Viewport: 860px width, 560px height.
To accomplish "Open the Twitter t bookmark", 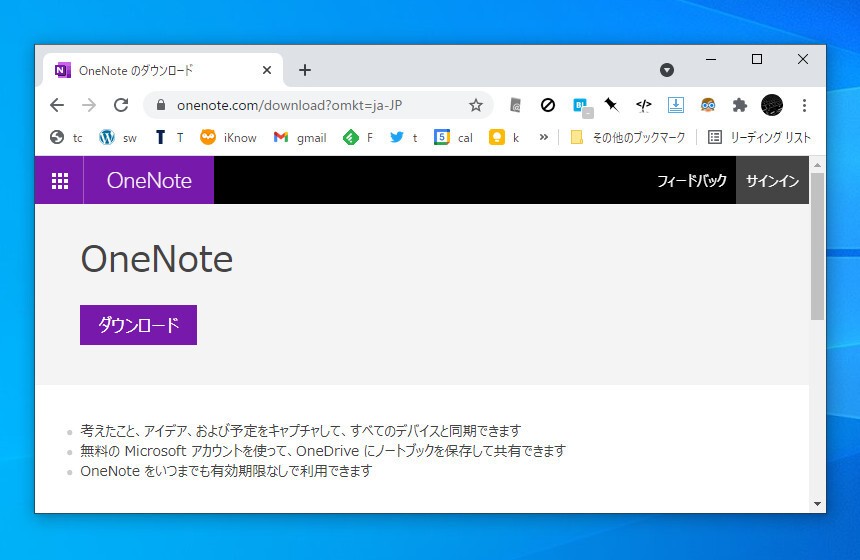I will point(404,137).
